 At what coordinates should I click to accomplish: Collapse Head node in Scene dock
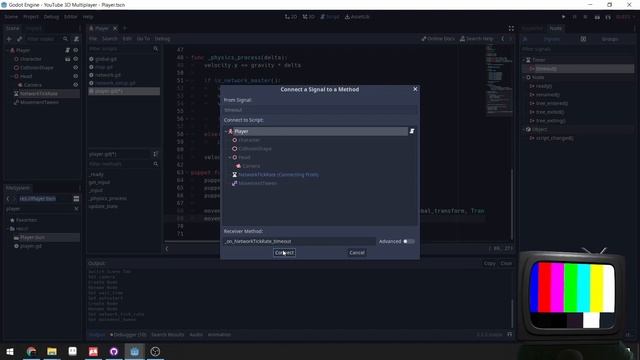click(x=12, y=76)
